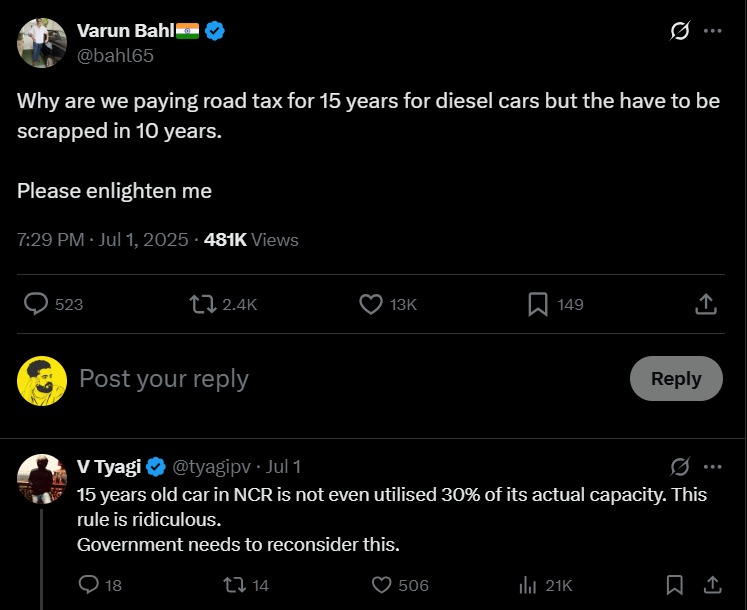The width and height of the screenshot is (747, 610).
Task: Reply to Varun Bahl's post via comment icon
Action: [x=37, y=304]
